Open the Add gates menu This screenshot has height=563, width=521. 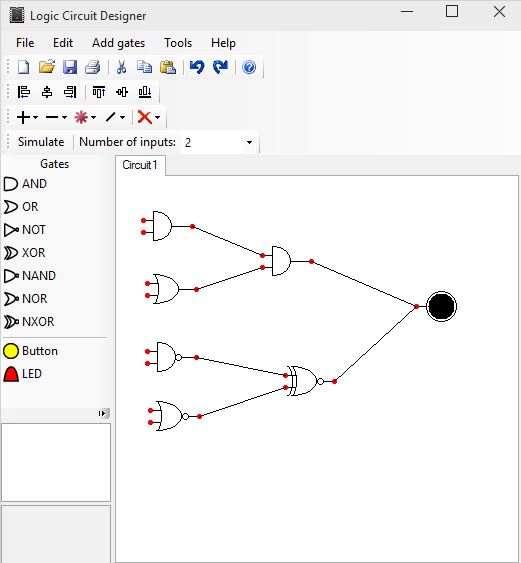118,43
